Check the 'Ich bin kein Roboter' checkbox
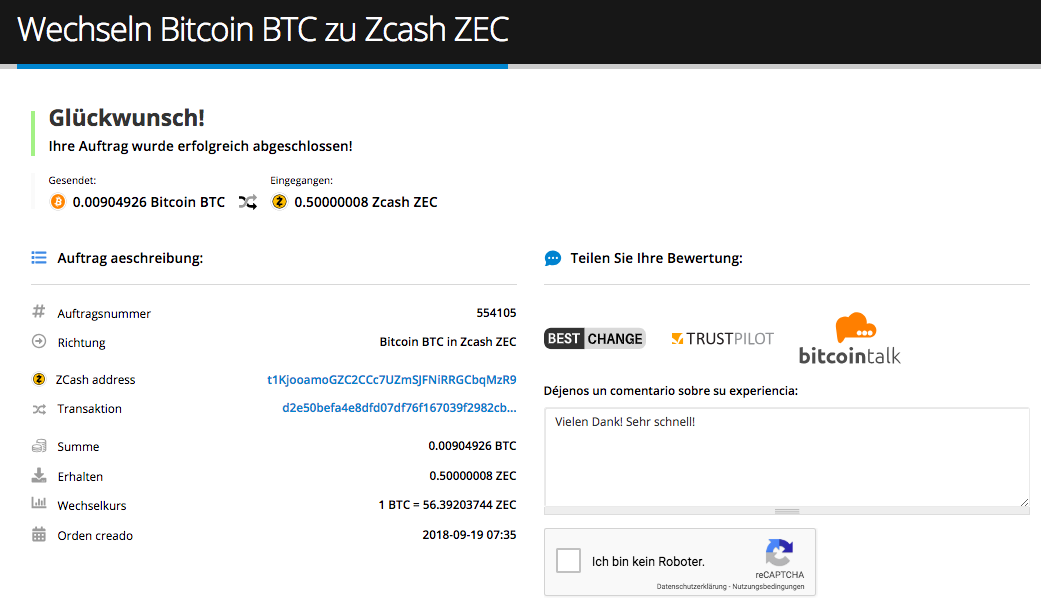 568,561
